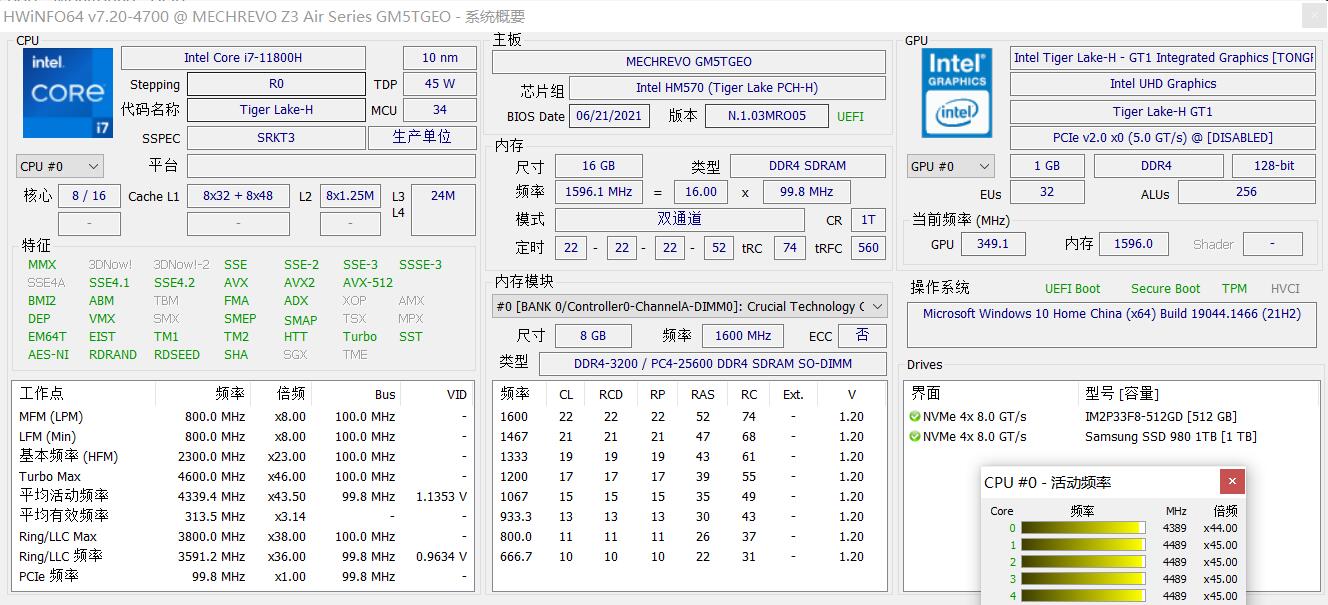Click the GPU memory clock 1596.0 field
Image resolution: width=1328 pixels, height=605 pixels.
[x=1134, y=244]
